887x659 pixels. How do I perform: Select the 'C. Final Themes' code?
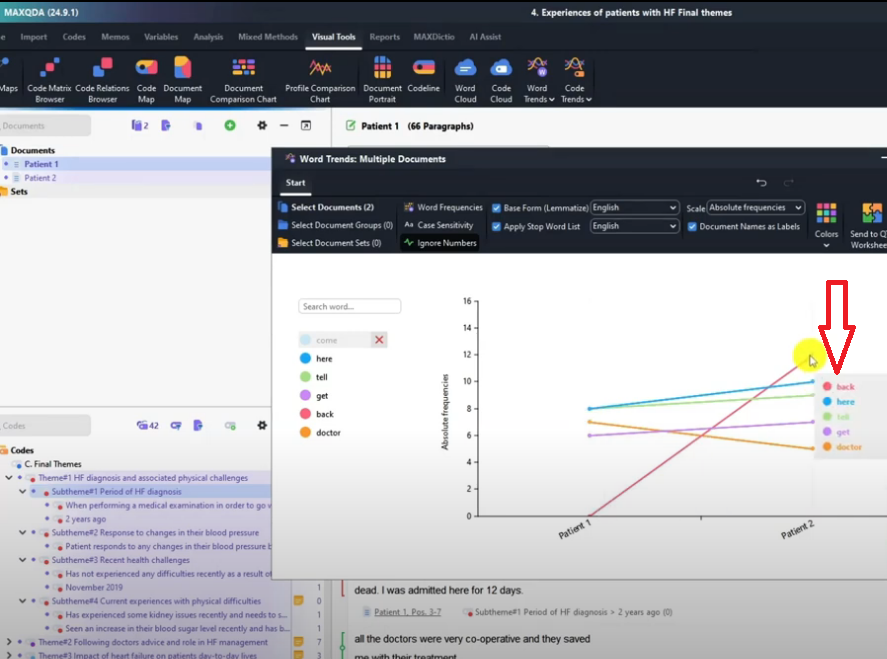pos(53,464)
